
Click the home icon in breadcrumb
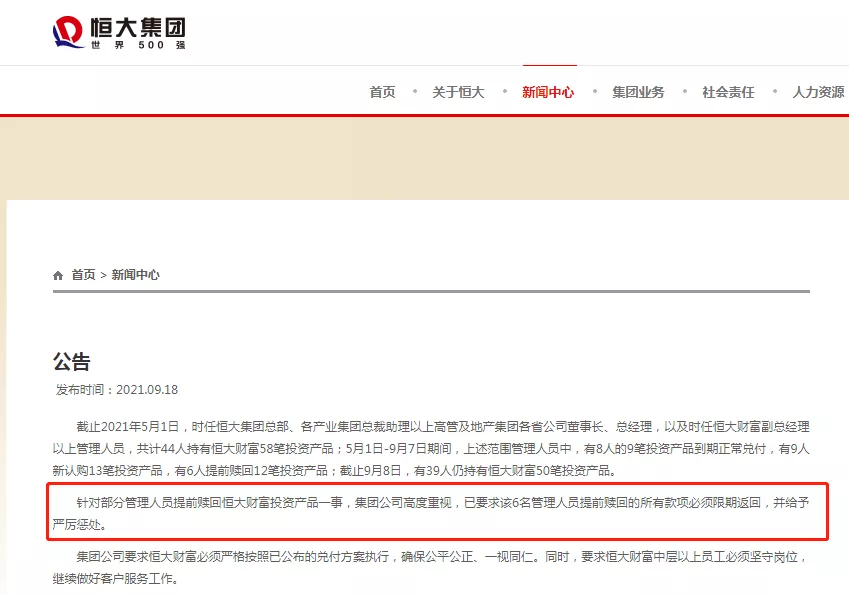(58, 276)
